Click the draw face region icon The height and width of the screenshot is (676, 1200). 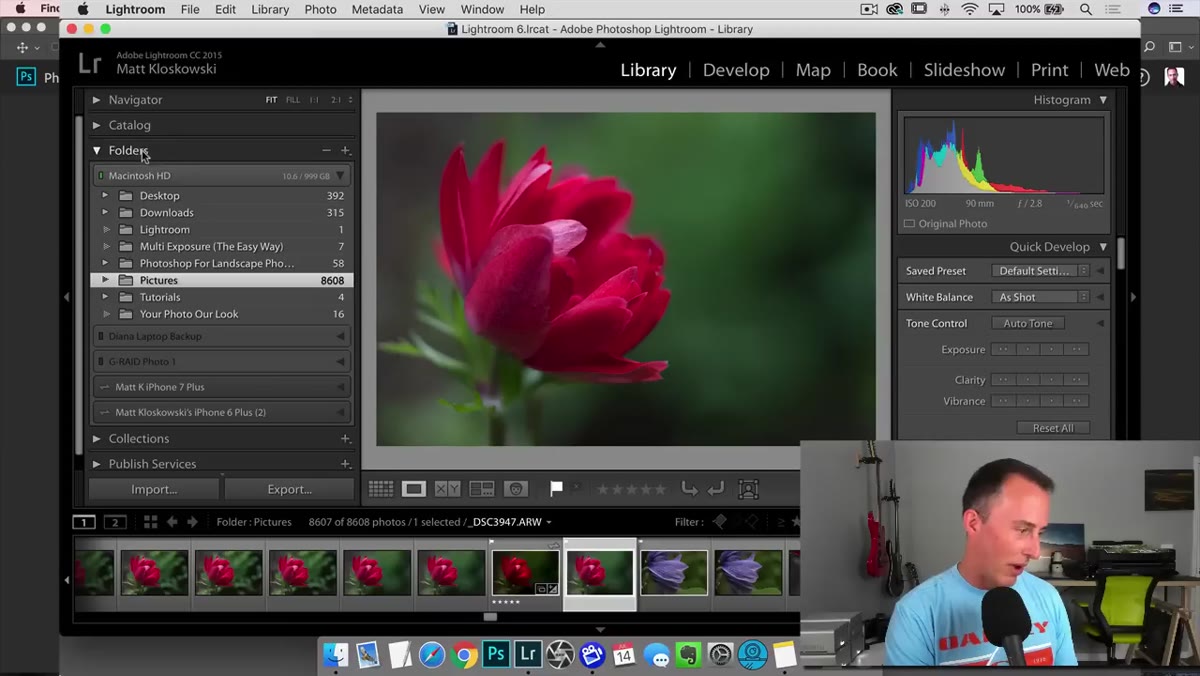(748, 489)
